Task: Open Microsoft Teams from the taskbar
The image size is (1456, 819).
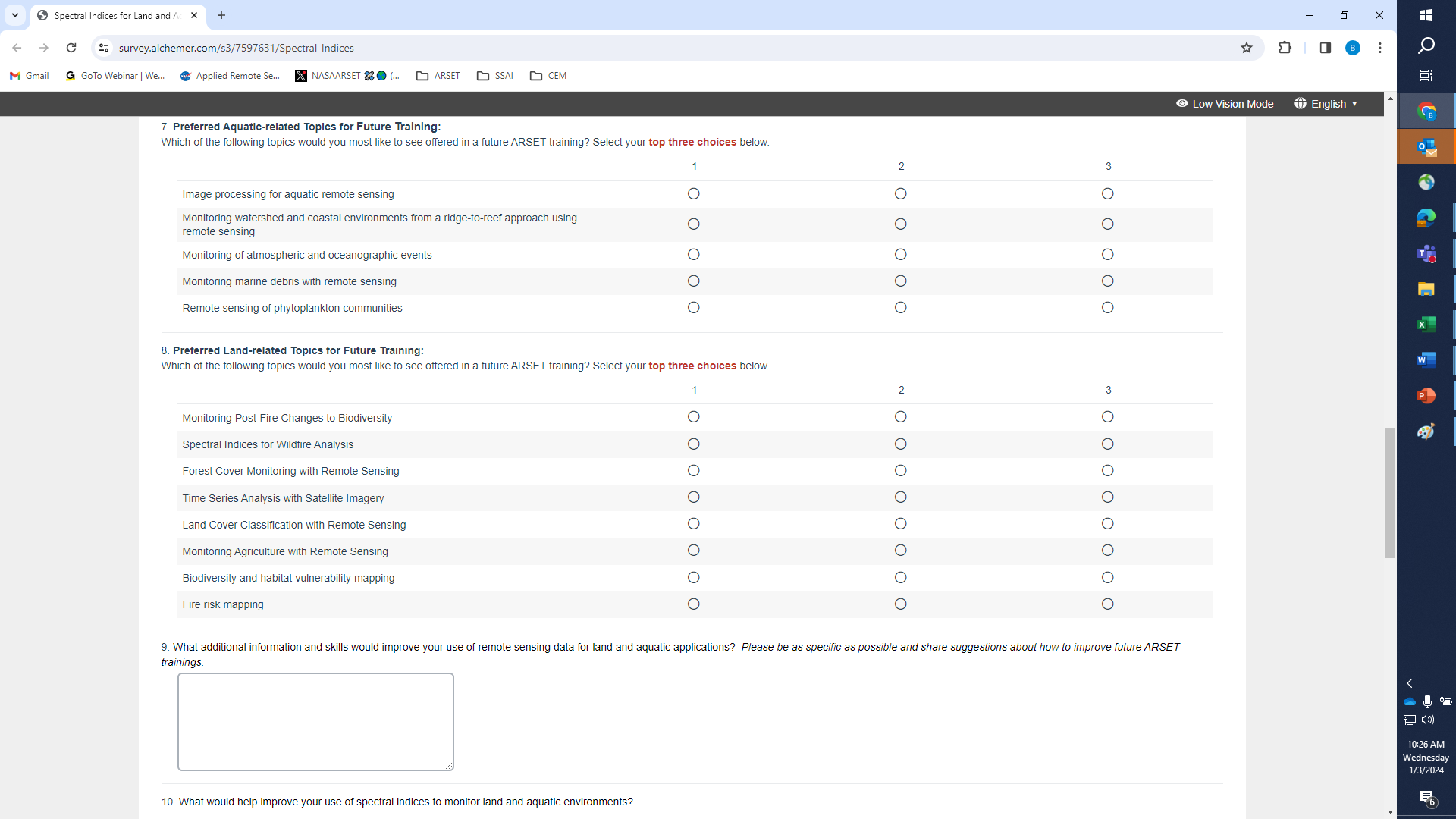Action: pyautogui.click(x=1426, y=253)
